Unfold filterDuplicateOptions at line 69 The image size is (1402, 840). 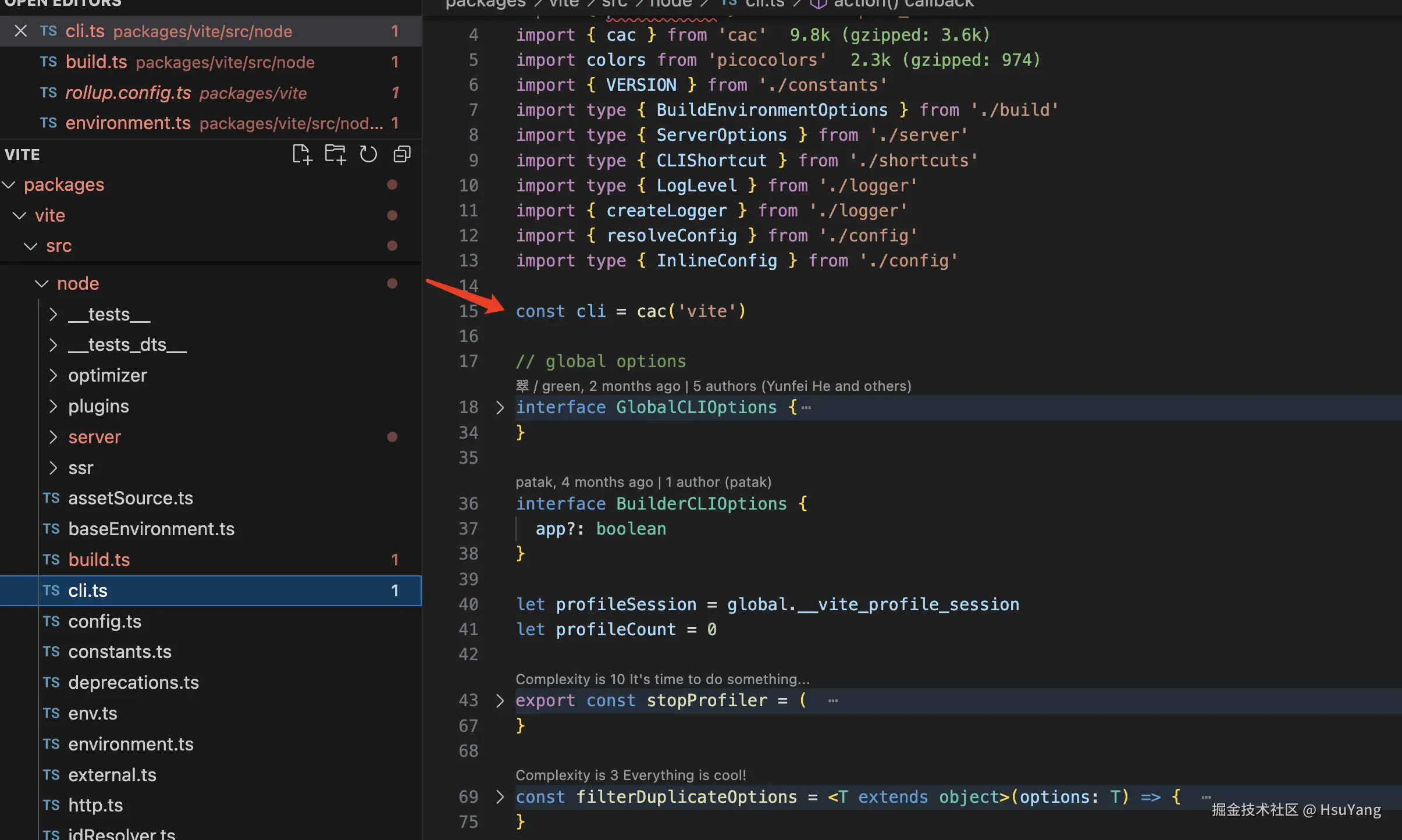click(500, 797)
